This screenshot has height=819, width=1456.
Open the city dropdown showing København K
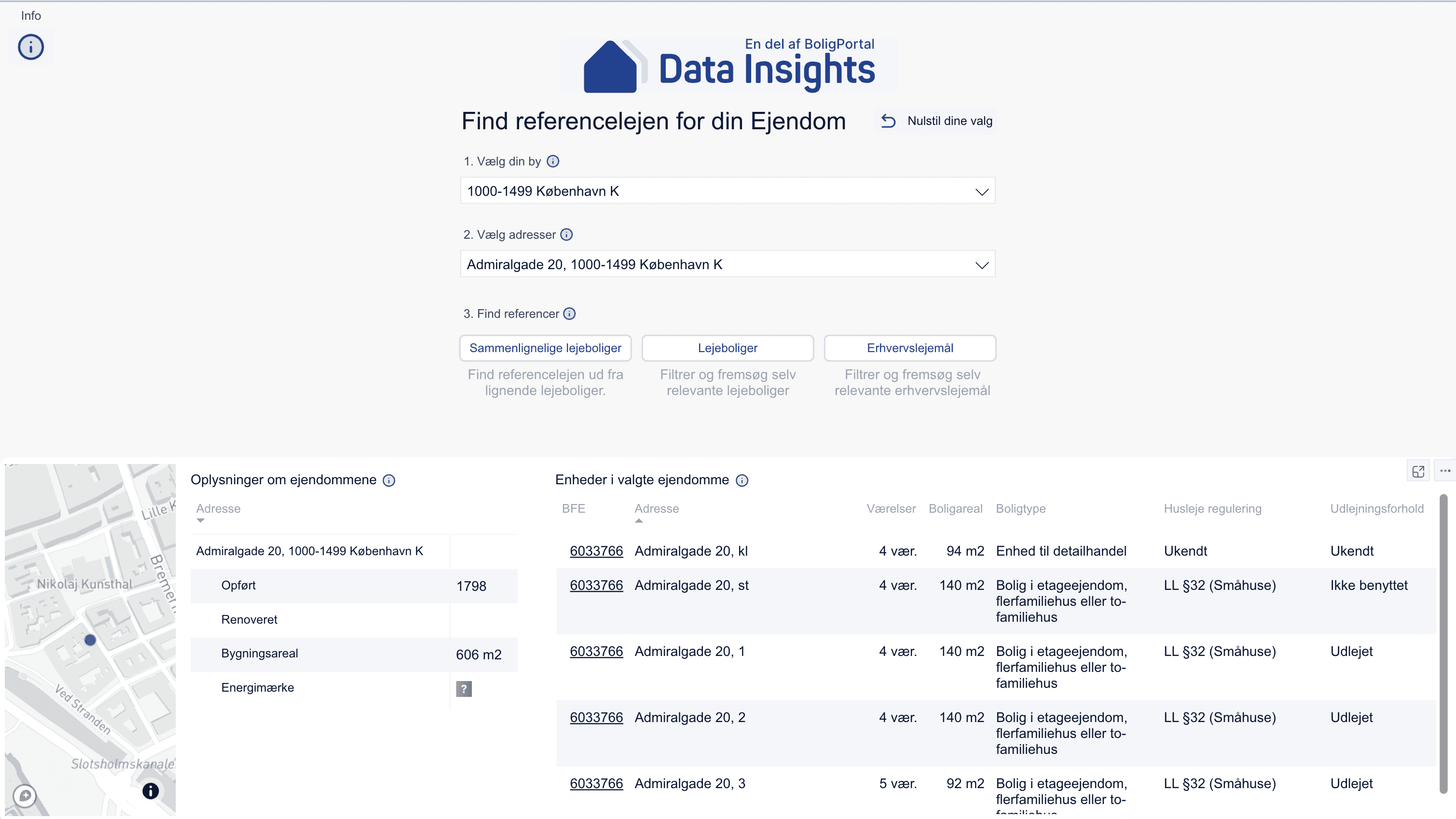pyautogui.click(x=728, y=191)
